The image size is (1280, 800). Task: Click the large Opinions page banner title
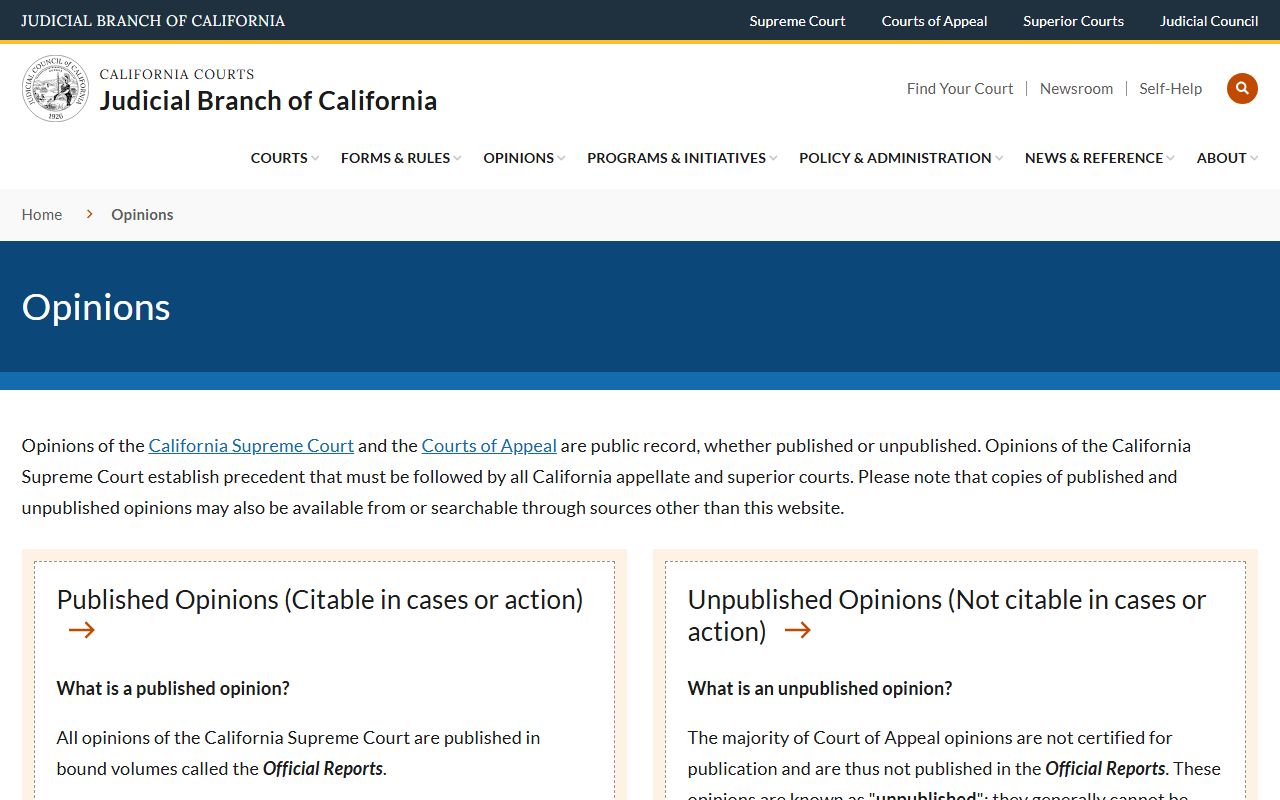pyautogui.click(x=96, y=307)
